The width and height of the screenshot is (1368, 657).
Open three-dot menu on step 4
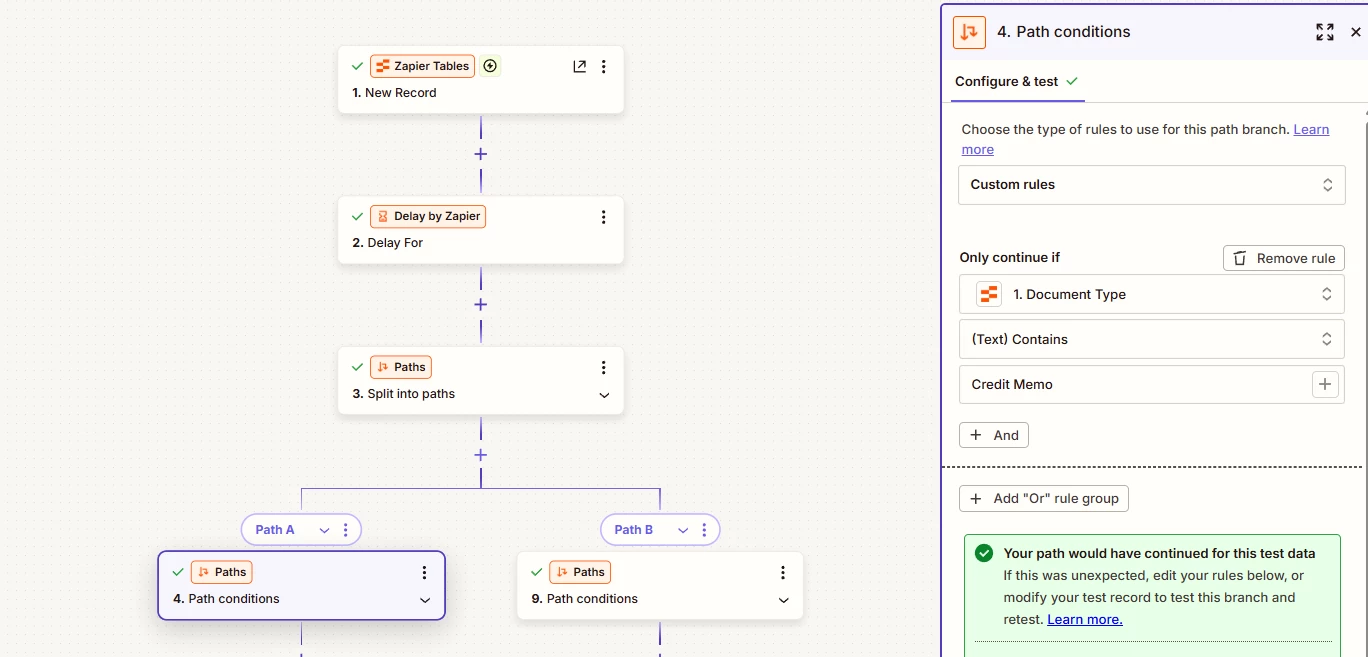[x=425, y=573]
